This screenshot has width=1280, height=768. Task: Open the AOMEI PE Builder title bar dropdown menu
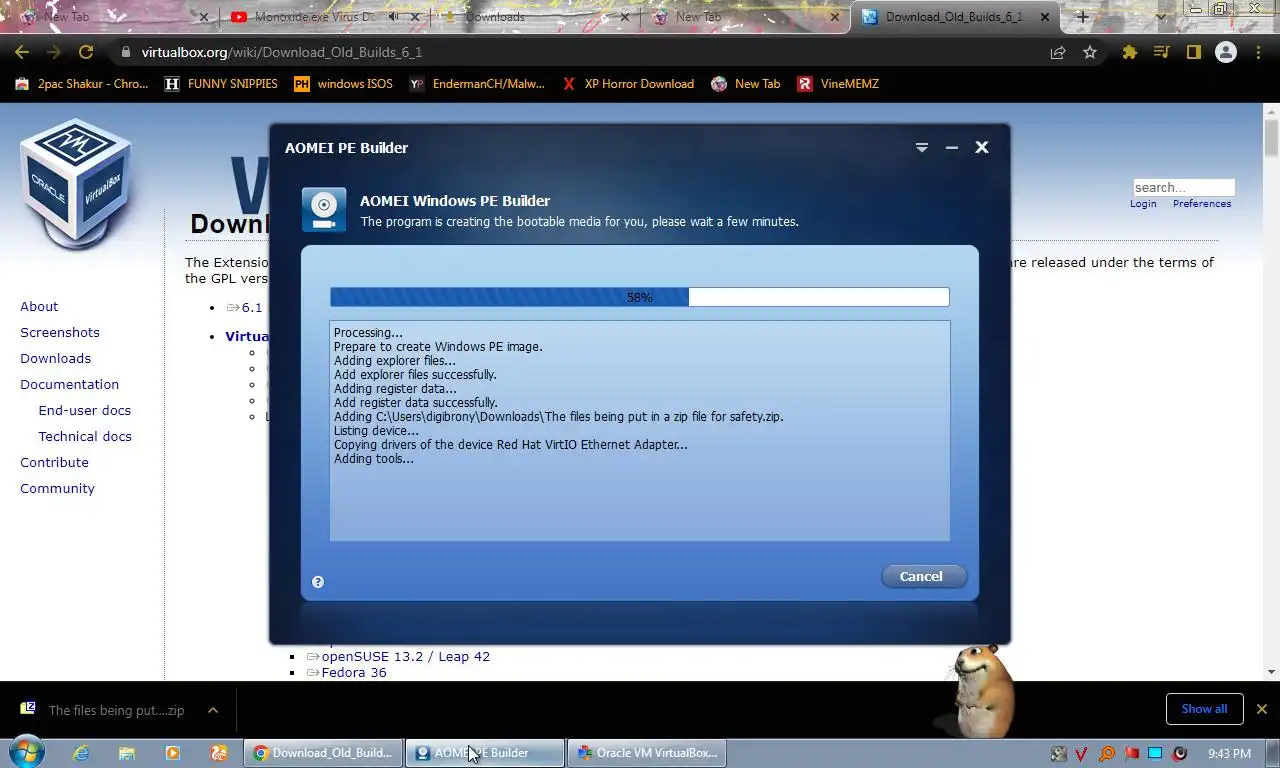[922, 147]
